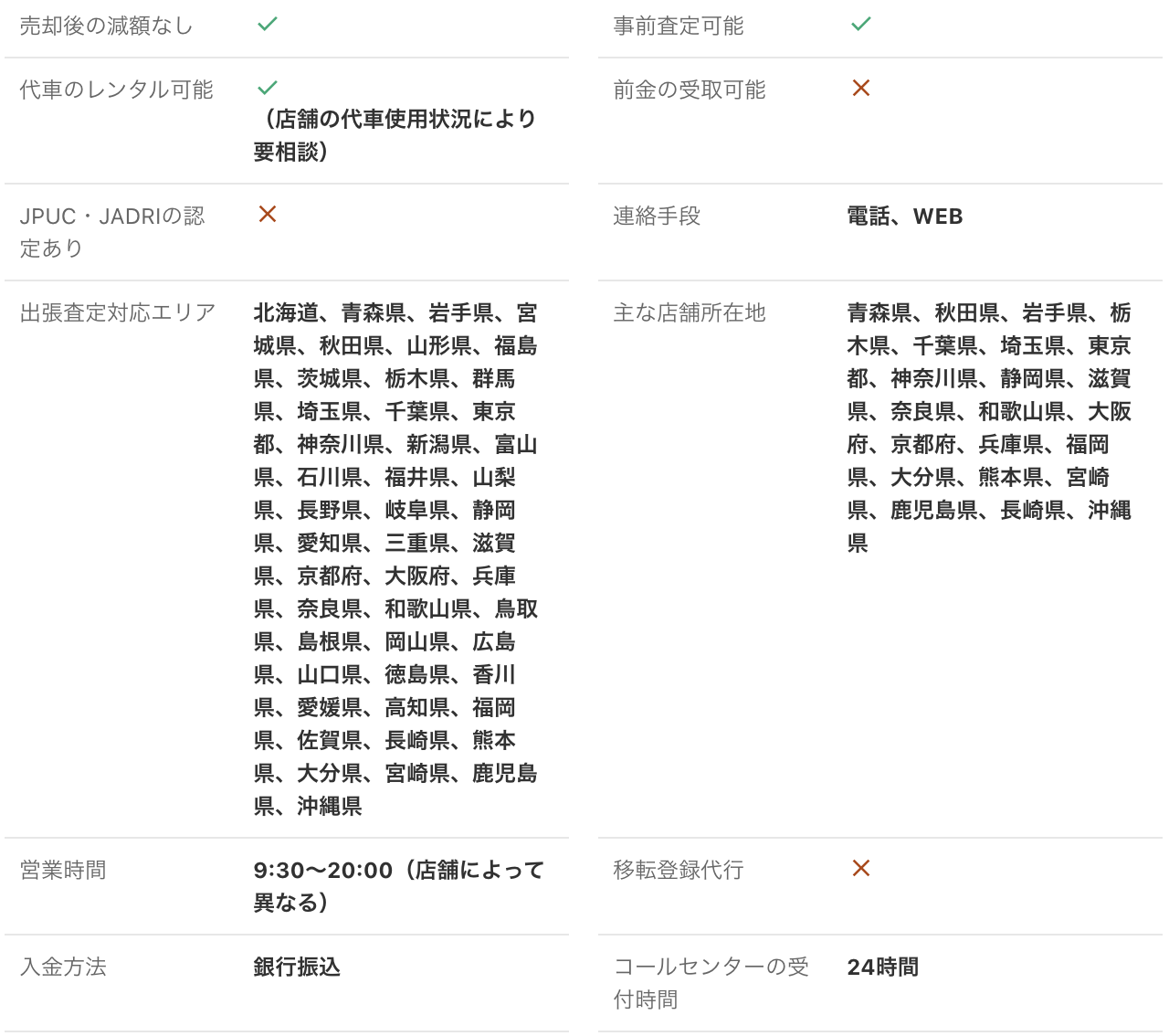Click the 24時間 call center value
The width and height of the screenshot is (1169, 1036).
pyautogui.click(x=882, y=967)
